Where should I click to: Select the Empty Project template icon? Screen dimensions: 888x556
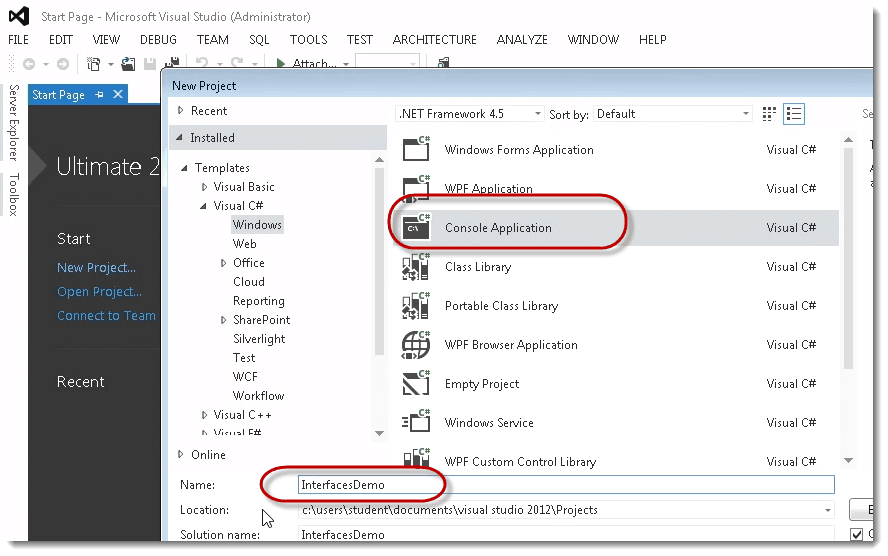[x=416, y=384]
